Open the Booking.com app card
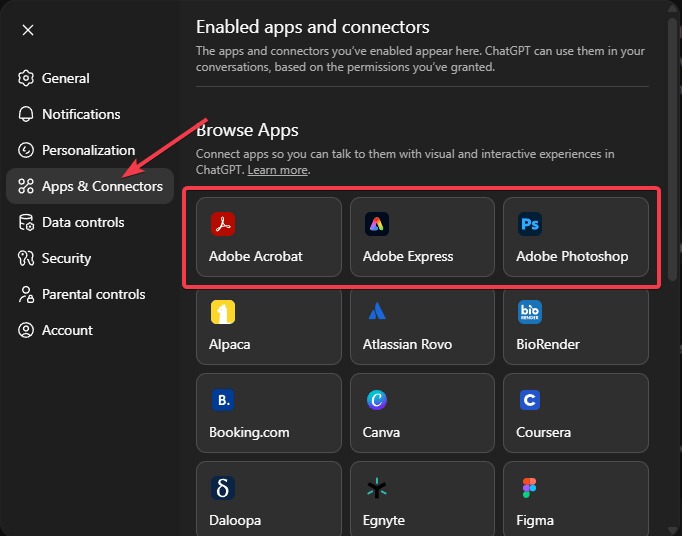This screenshot has height=536, width=682. point(268,412)
